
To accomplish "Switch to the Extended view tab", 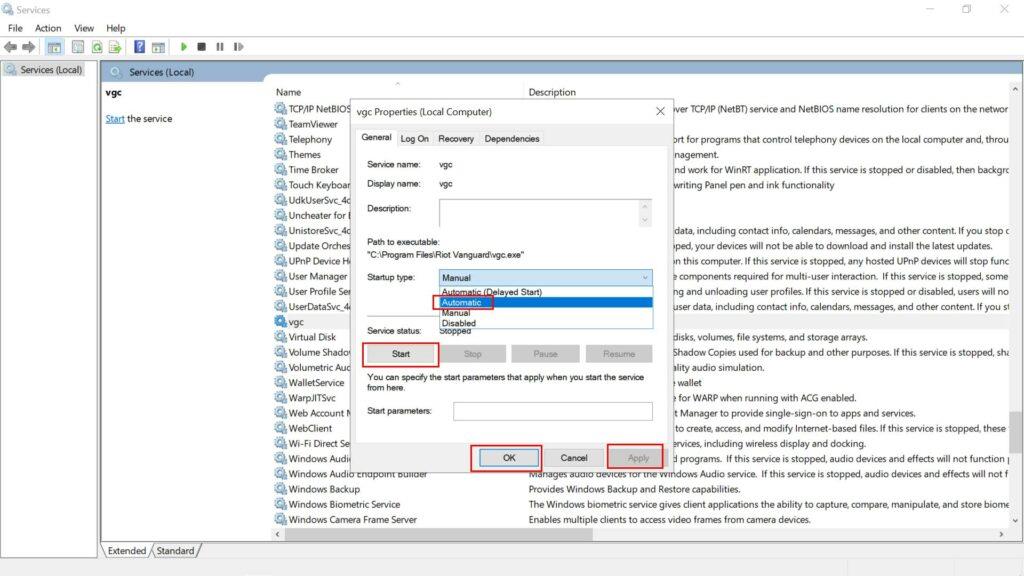I will coord(127,551).
